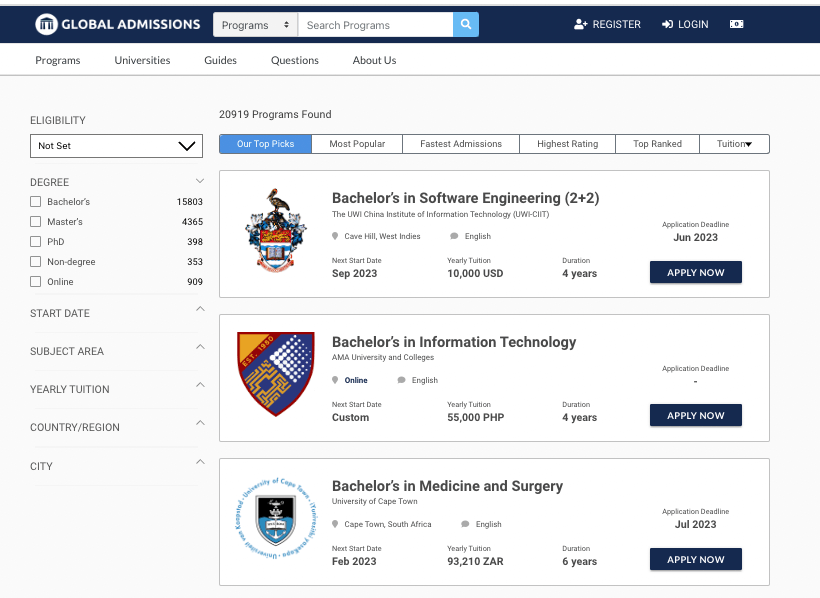Screen dimensions: 820x598
Task: Focus the Search Programs input field
Action: tap(375, 25)
